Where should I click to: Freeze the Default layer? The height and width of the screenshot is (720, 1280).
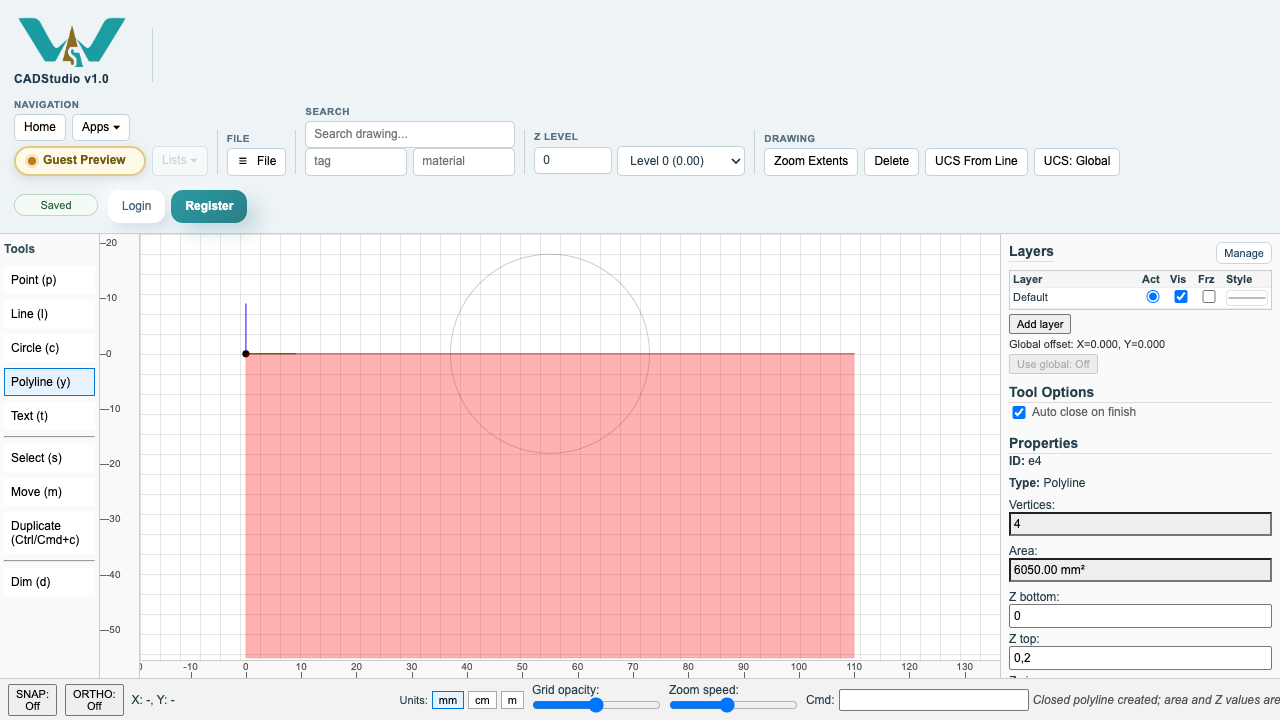tap(1209, 297)
